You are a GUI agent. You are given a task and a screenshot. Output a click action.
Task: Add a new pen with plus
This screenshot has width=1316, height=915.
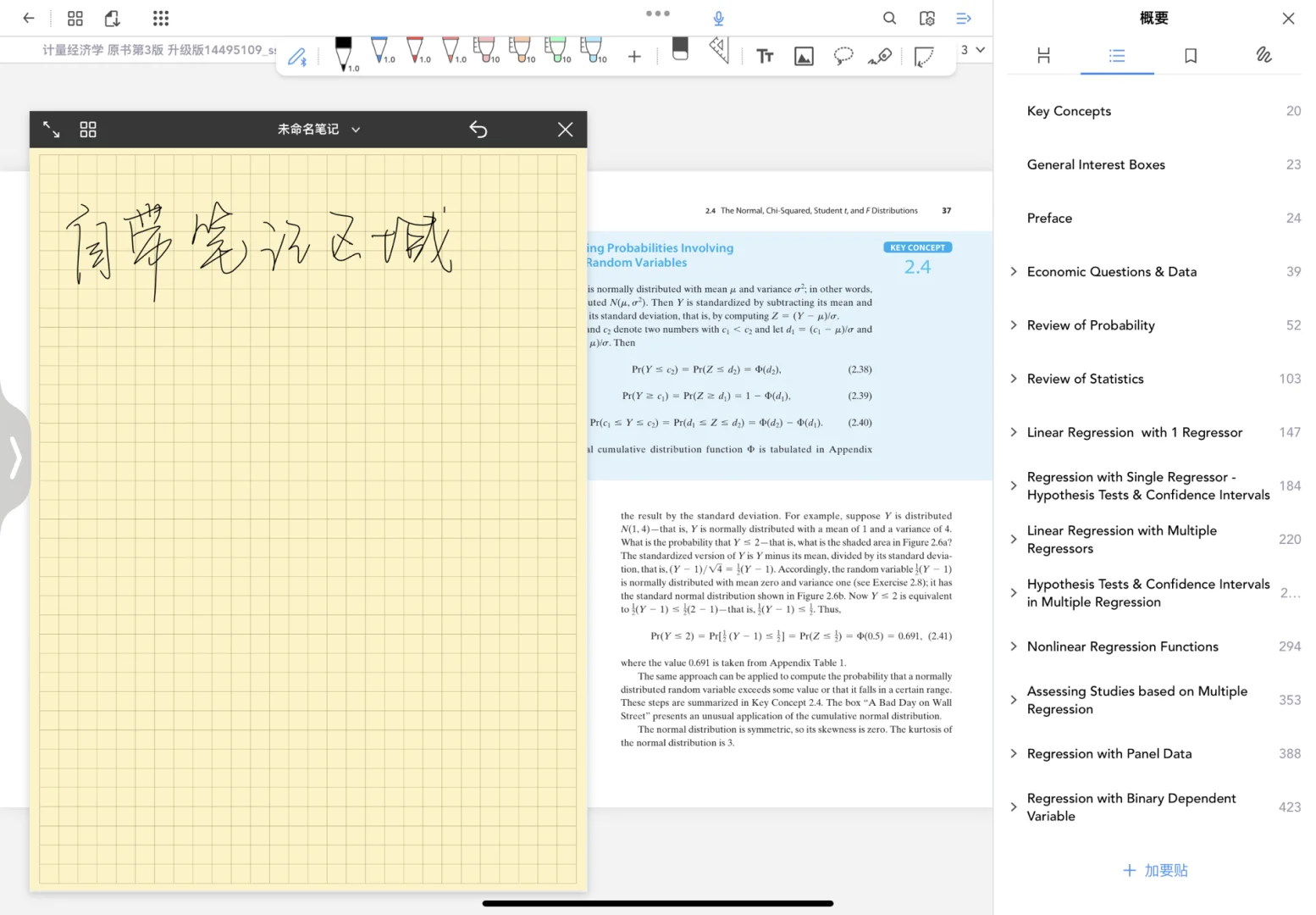pyautogui.click(x=634, y=57)
